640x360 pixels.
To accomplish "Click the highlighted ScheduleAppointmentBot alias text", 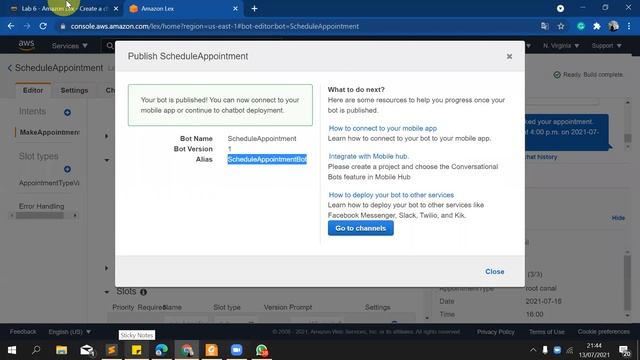I will click(x=267, y=159).
